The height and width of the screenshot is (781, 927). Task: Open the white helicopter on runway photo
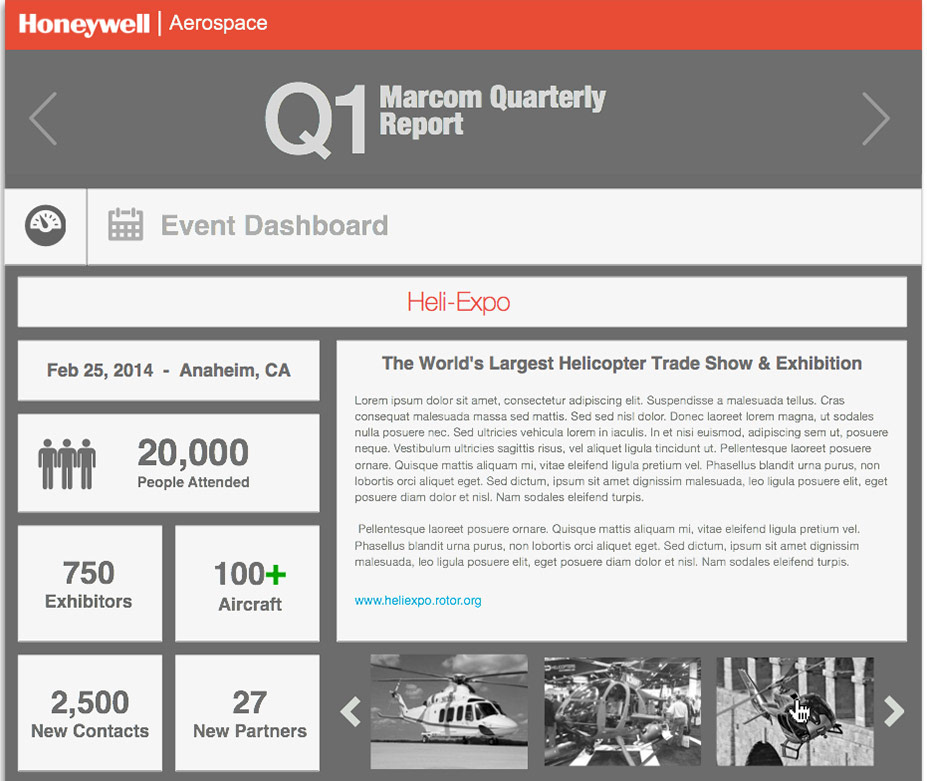coord(449,712)
